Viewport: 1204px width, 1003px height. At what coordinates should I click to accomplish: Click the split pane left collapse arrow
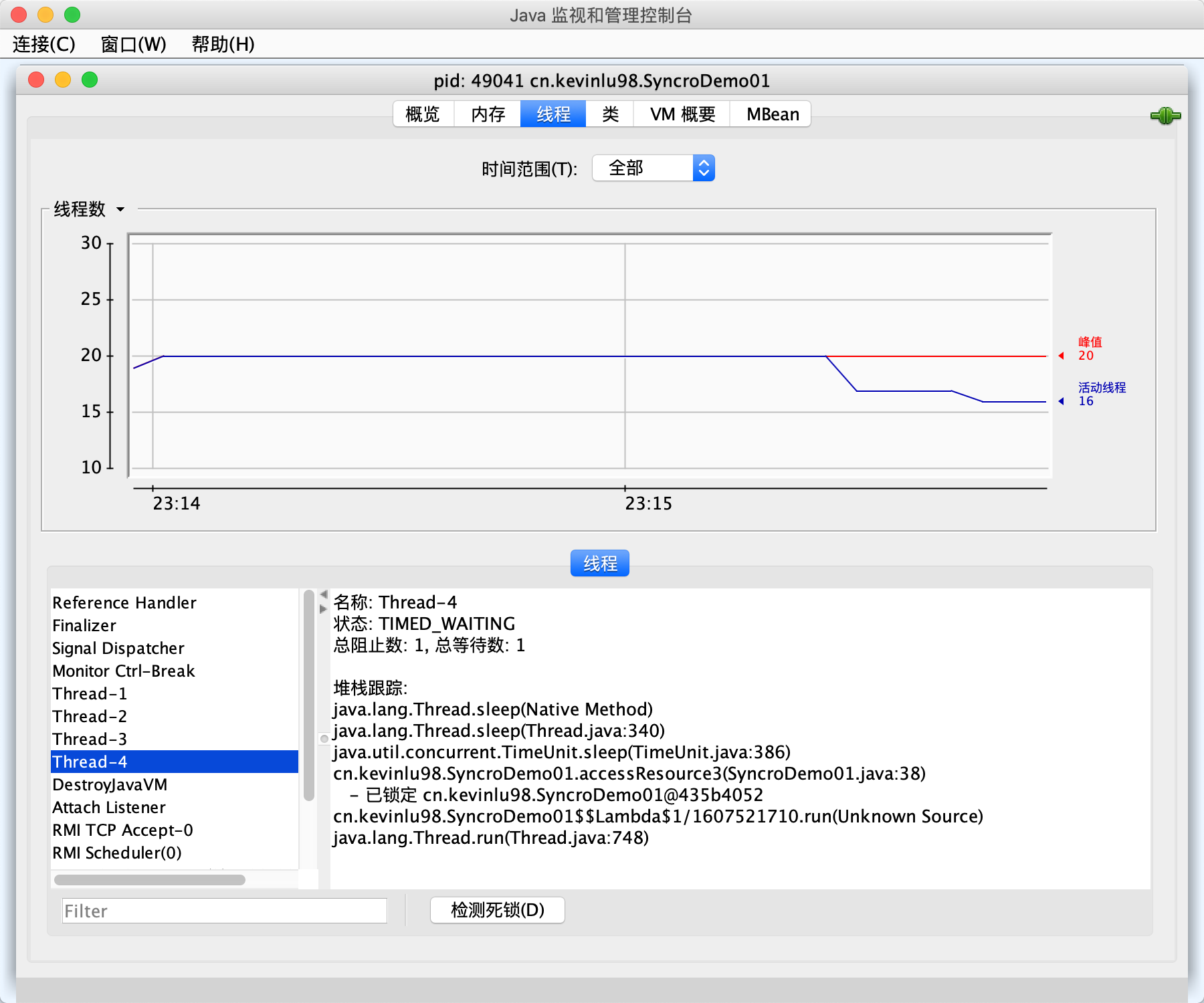324,594
